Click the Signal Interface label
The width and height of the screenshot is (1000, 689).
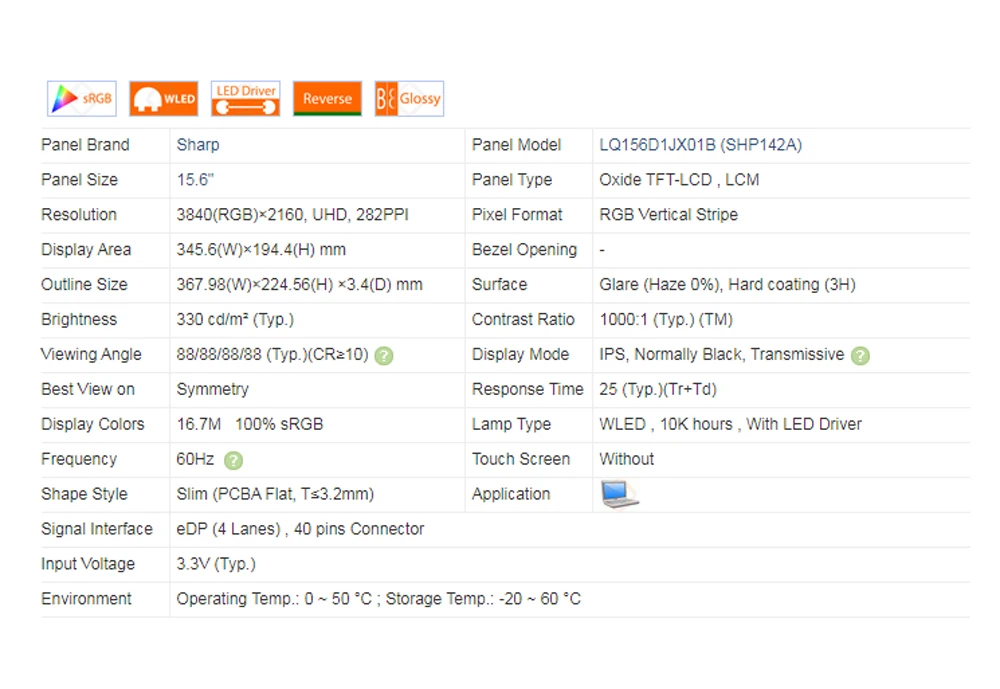point(97,530)
